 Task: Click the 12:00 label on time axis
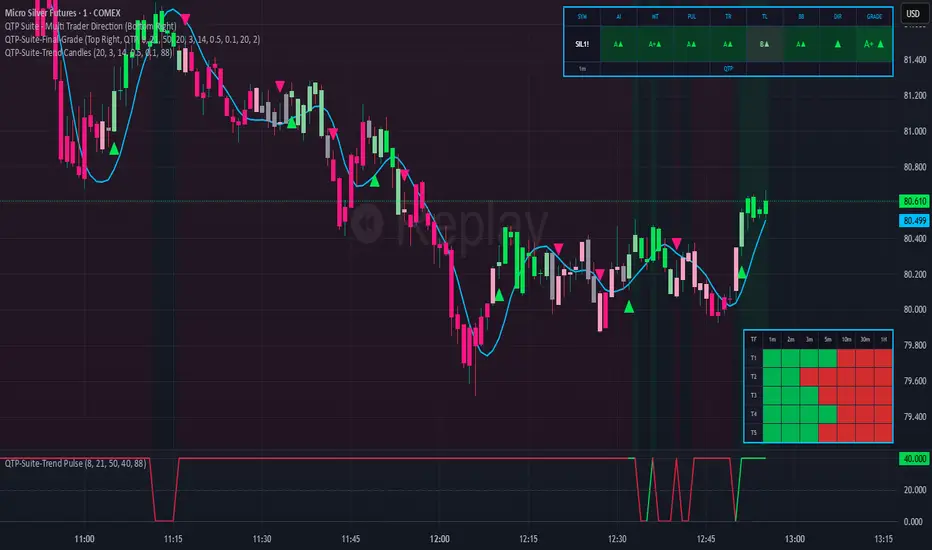coord(439,539)
